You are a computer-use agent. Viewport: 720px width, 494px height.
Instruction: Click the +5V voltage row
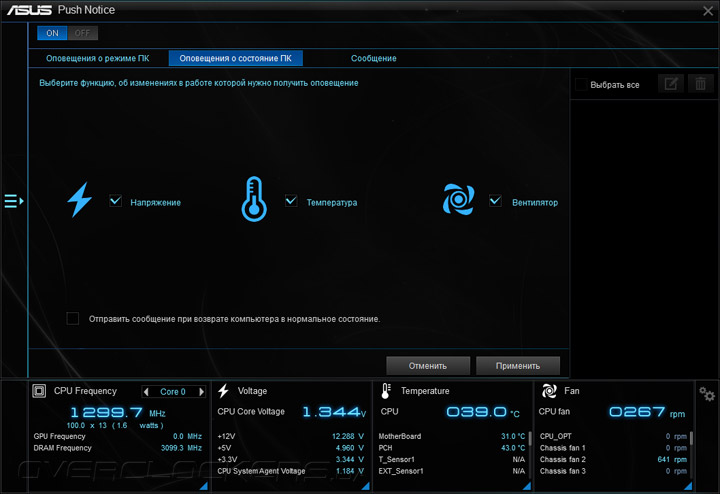click(x=291, y=448)
